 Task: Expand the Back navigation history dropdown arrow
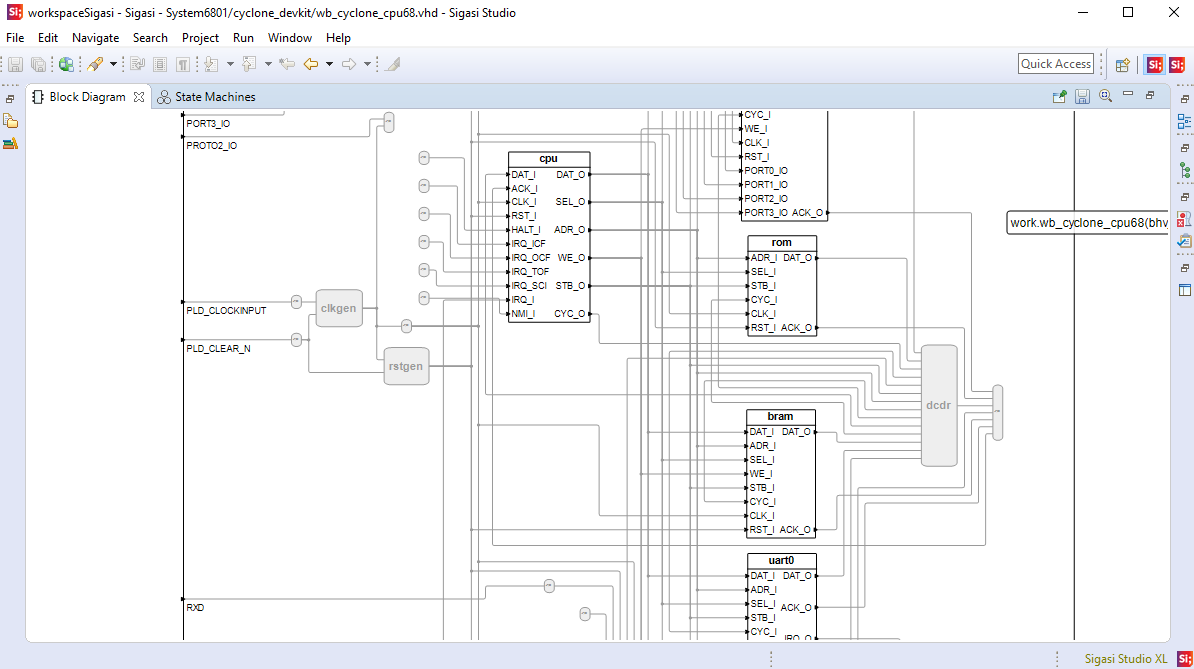coord(329,64)
